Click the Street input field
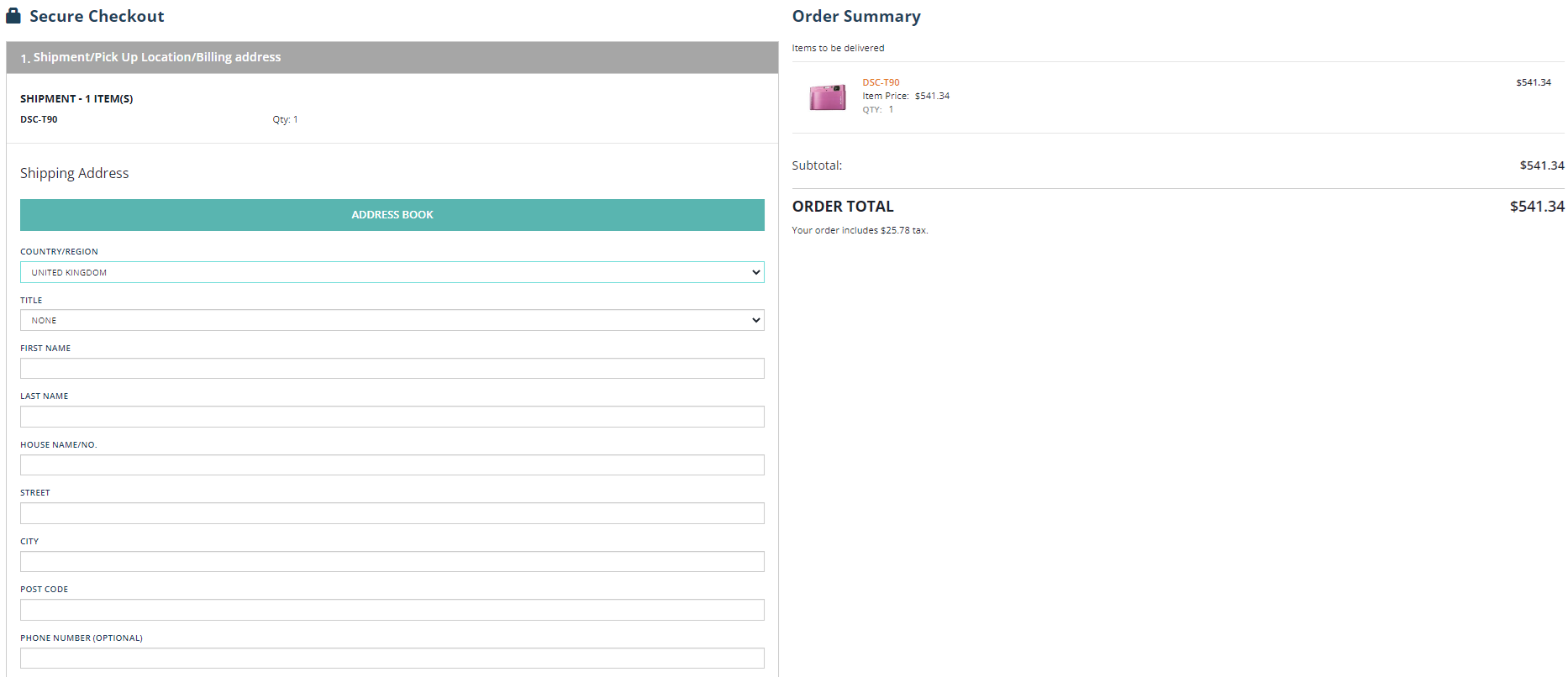 tap(392, 513)
